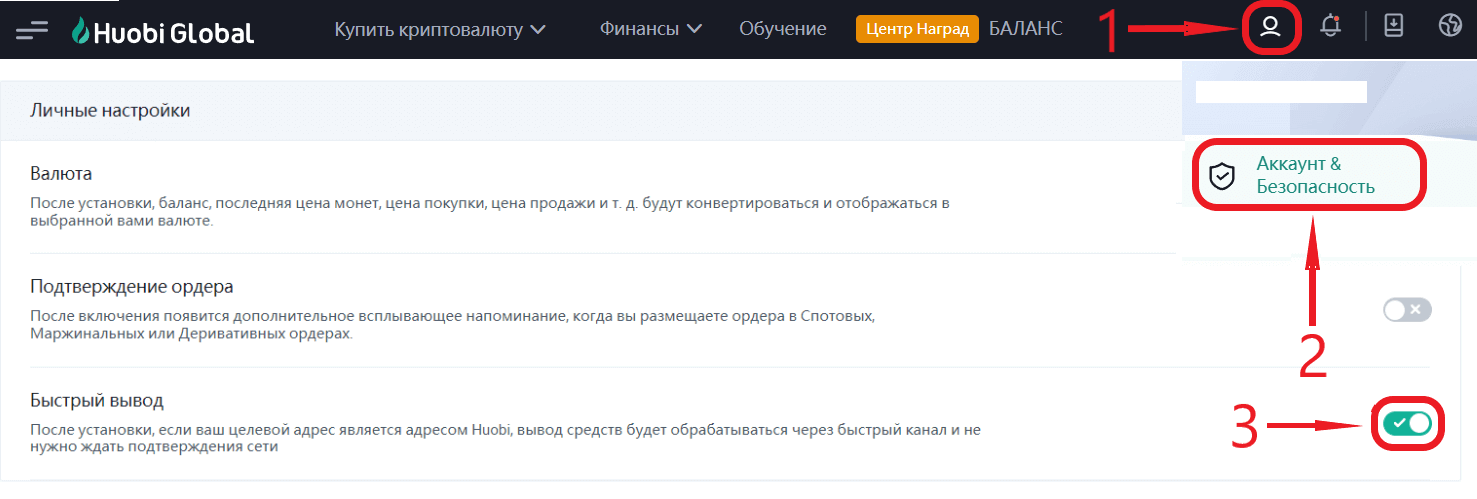Click the app download icon in the header
Viewport: 1477px width, 499px height.
tap(1393, 28)
